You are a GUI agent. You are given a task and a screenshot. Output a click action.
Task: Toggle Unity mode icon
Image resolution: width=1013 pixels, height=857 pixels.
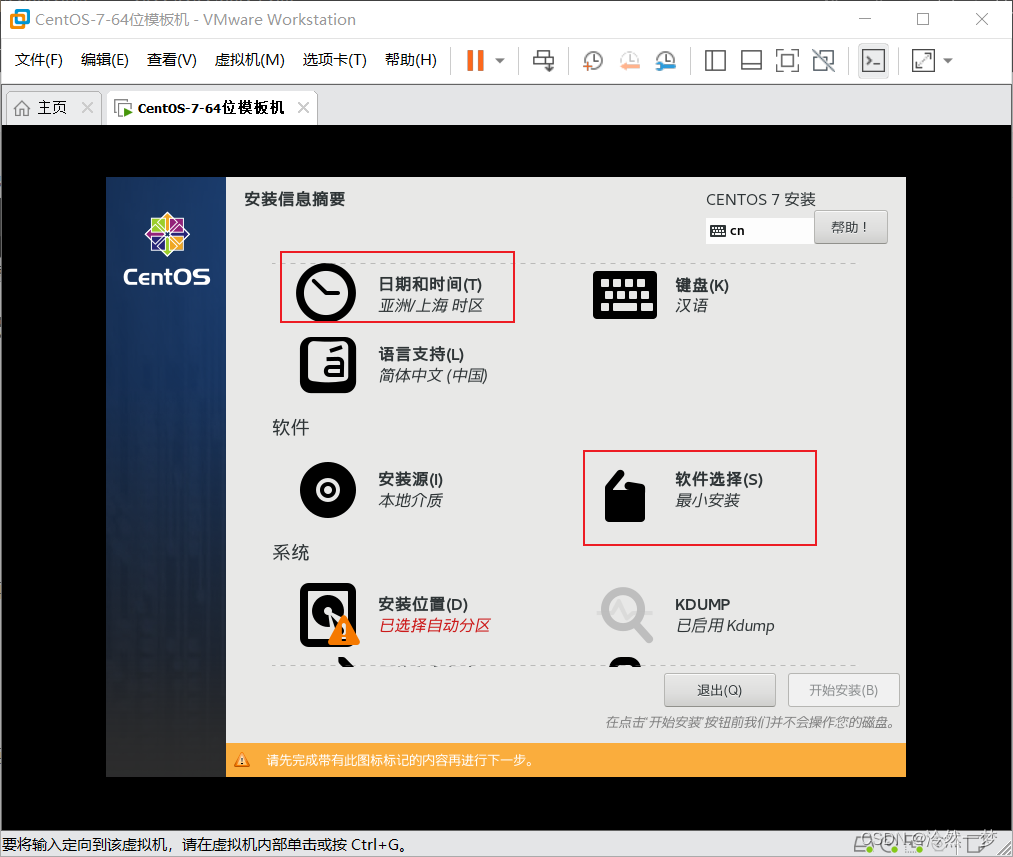point(823,61)
